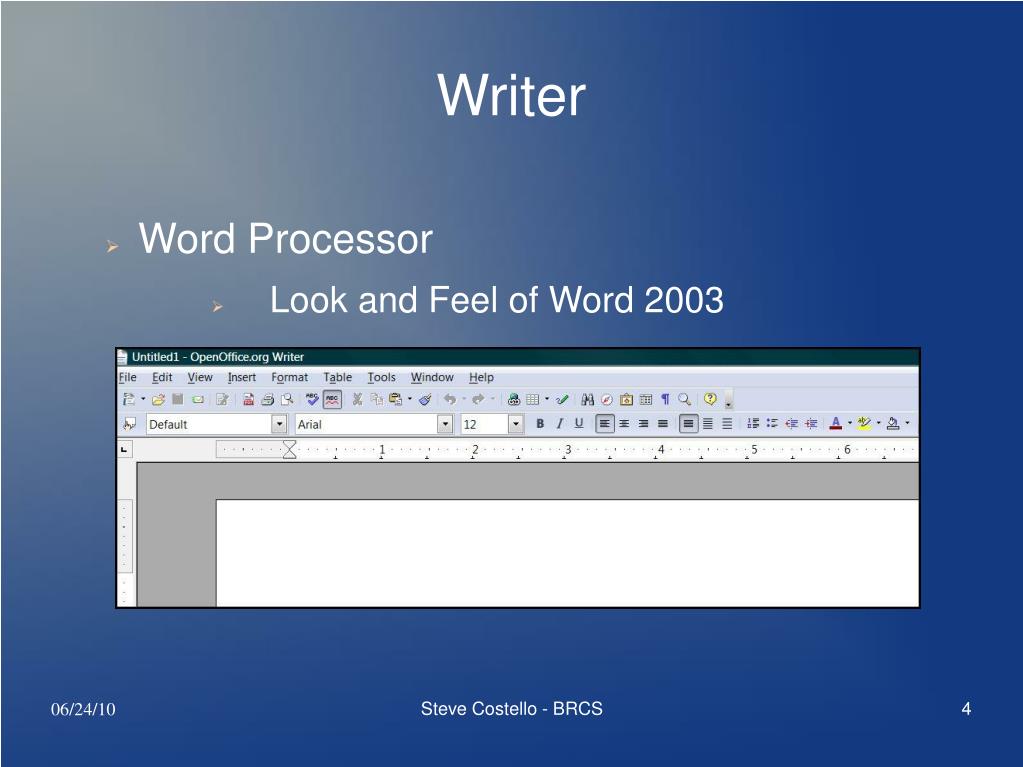
Task: Open Find & Replace binoculars icon
Action: (587, 399)
